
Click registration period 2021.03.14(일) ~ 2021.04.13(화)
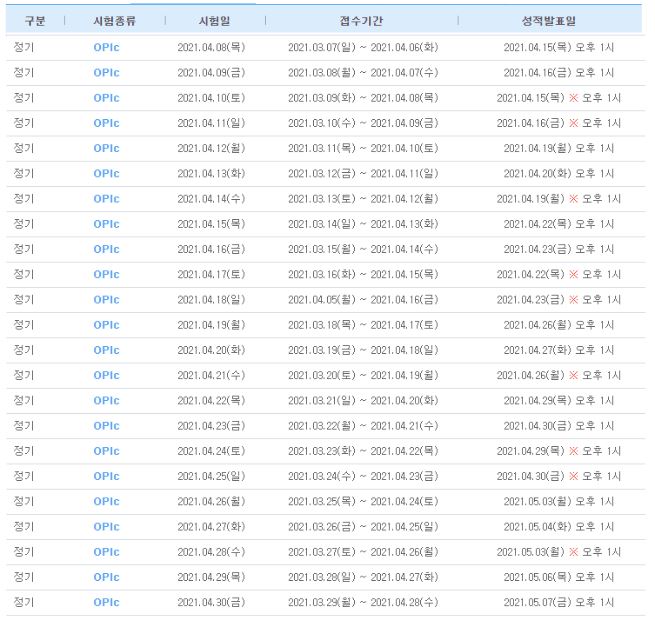[363, 224]
